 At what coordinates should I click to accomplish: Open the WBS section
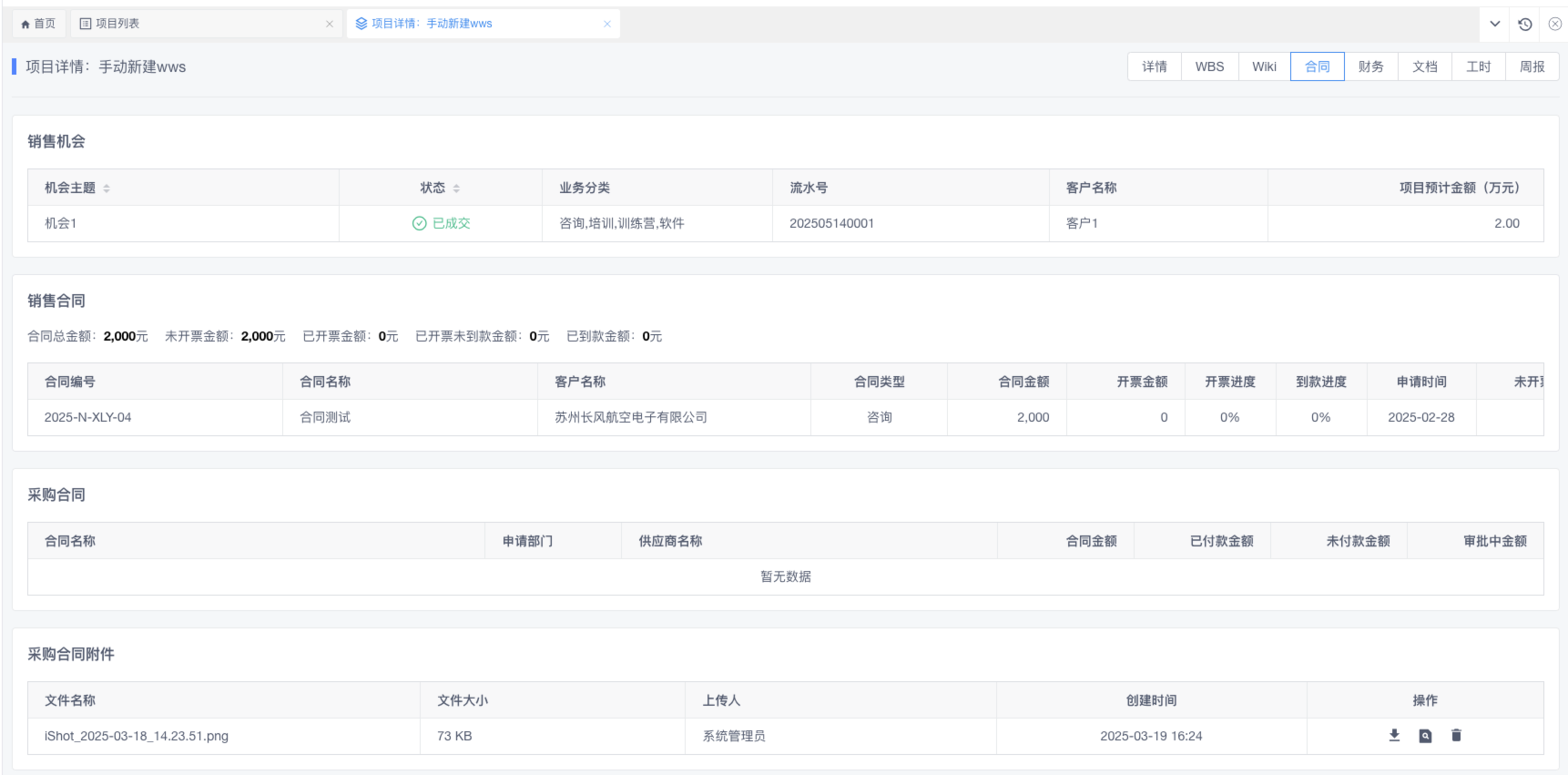click(1209, 66)
